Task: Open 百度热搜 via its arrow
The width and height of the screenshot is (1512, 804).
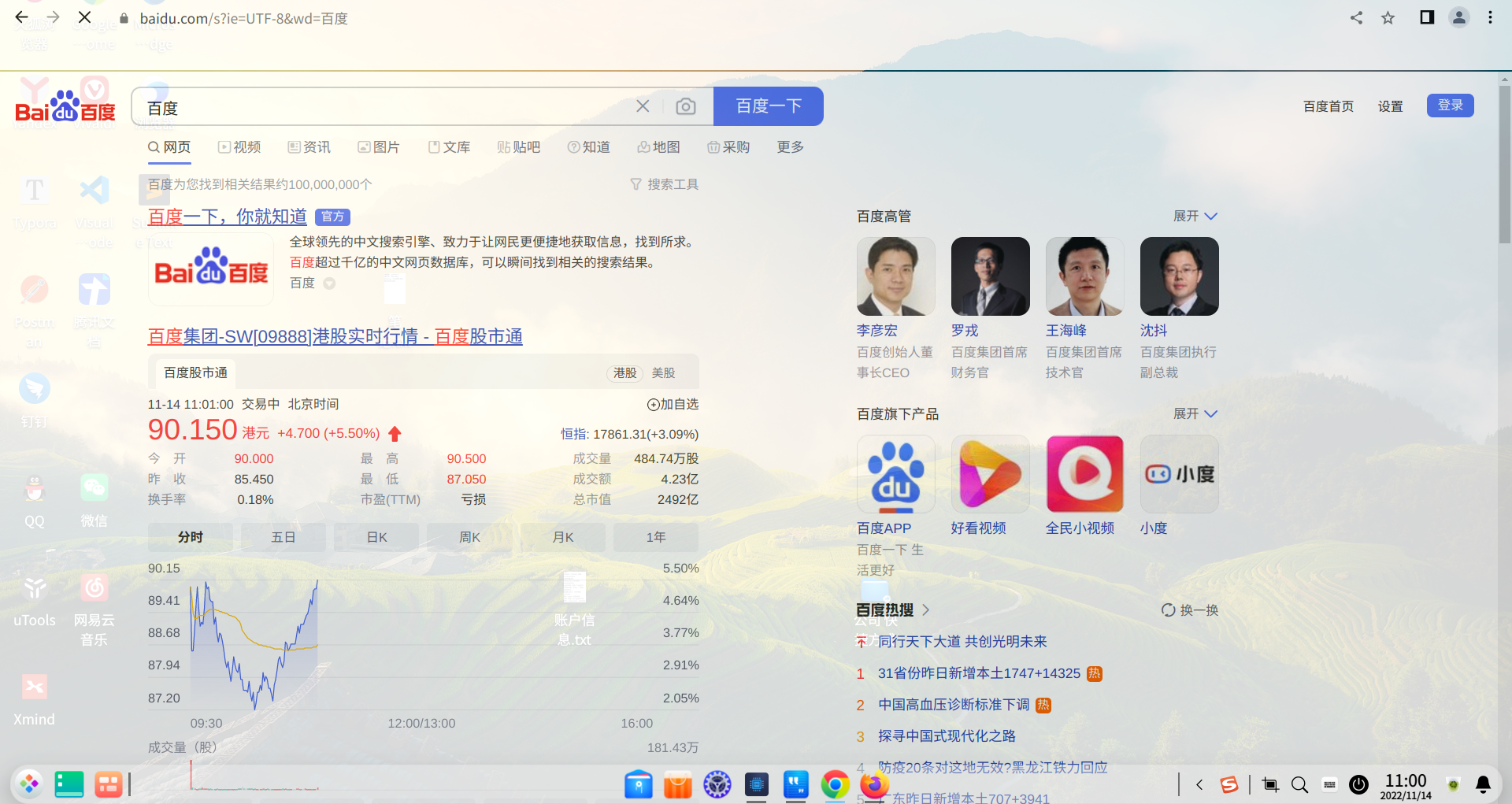Action: (926, 610)
